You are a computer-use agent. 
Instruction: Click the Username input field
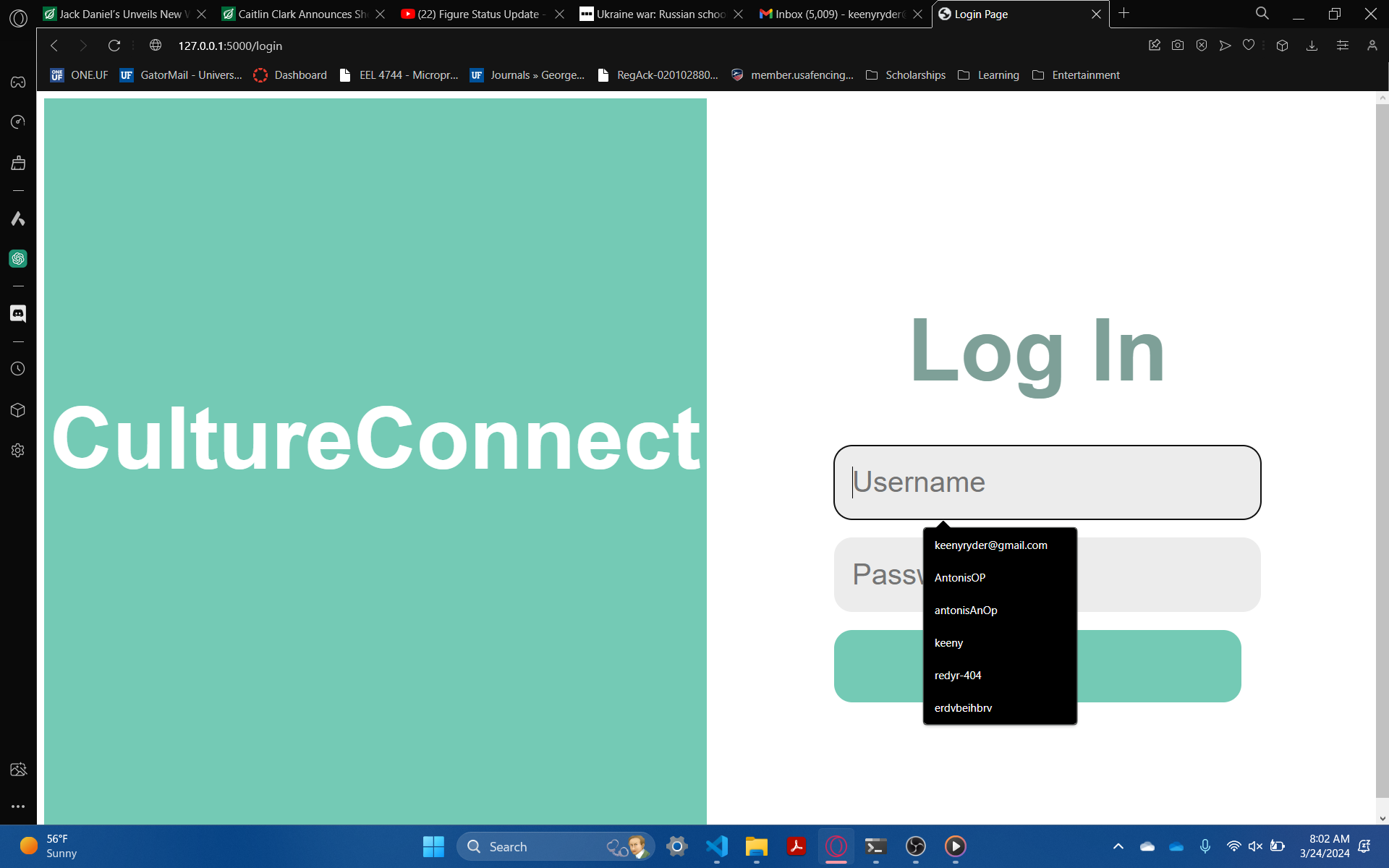point(1047,482)
